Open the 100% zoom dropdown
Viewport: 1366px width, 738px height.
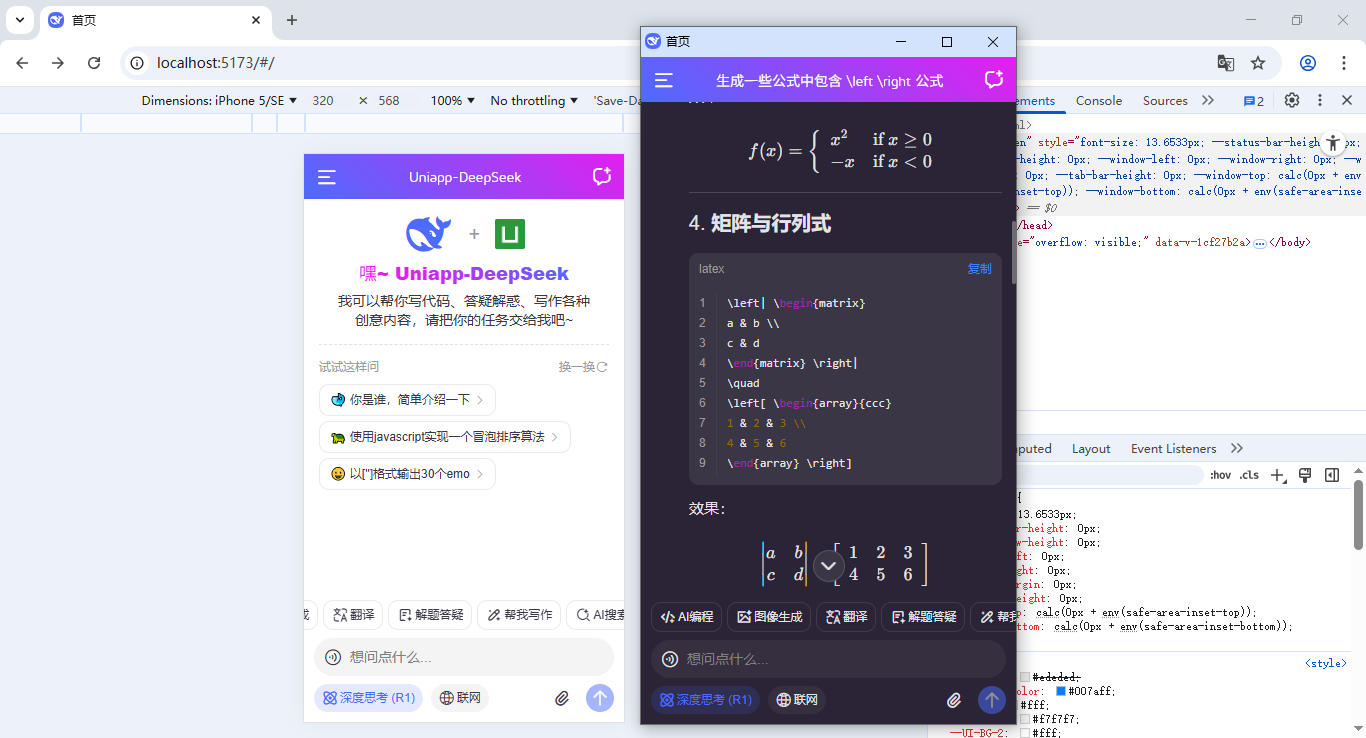tap(453, 101)
